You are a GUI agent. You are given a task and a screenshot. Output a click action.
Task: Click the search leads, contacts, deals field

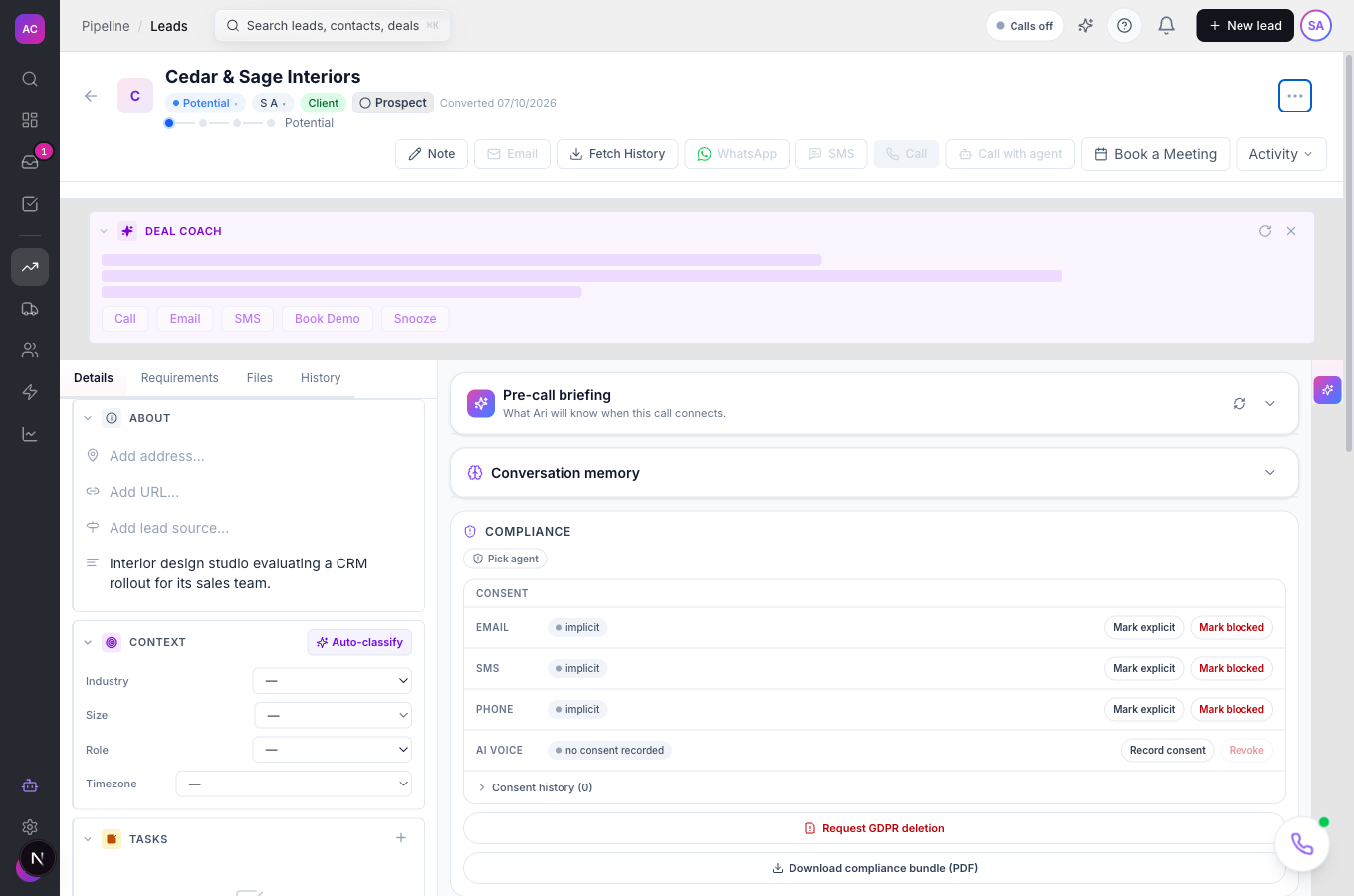tap(333, 26)
